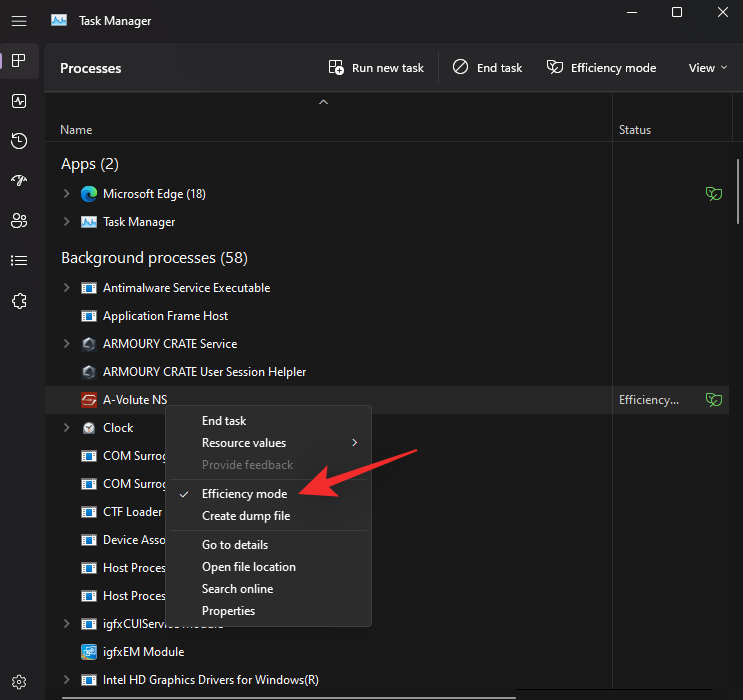This screenshot has height=700, width=743.
Task: Expand Antimalware Service Executable entry
Action: pos(67,288)
